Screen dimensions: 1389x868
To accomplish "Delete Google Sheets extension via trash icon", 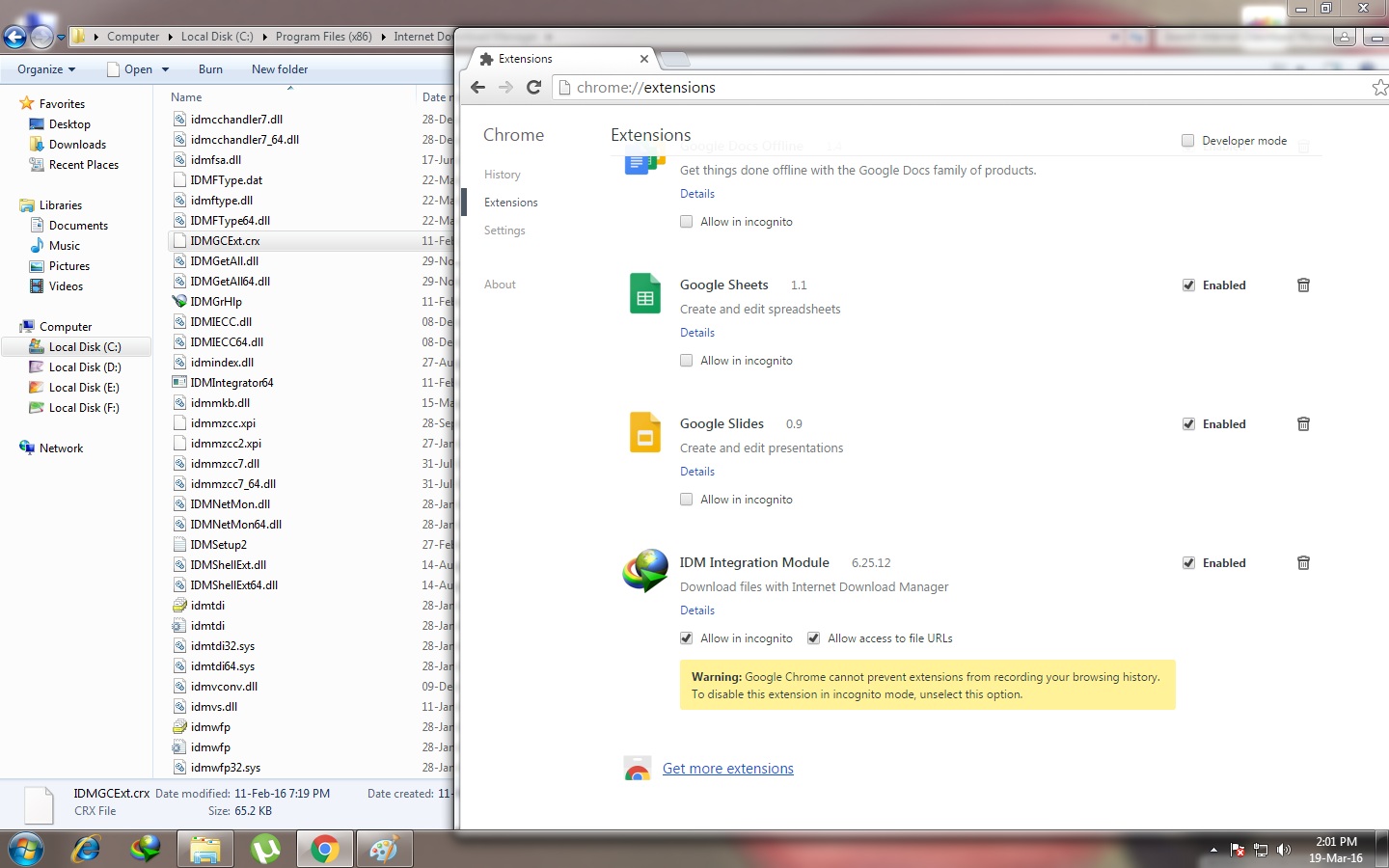I will click(1303, 285).
